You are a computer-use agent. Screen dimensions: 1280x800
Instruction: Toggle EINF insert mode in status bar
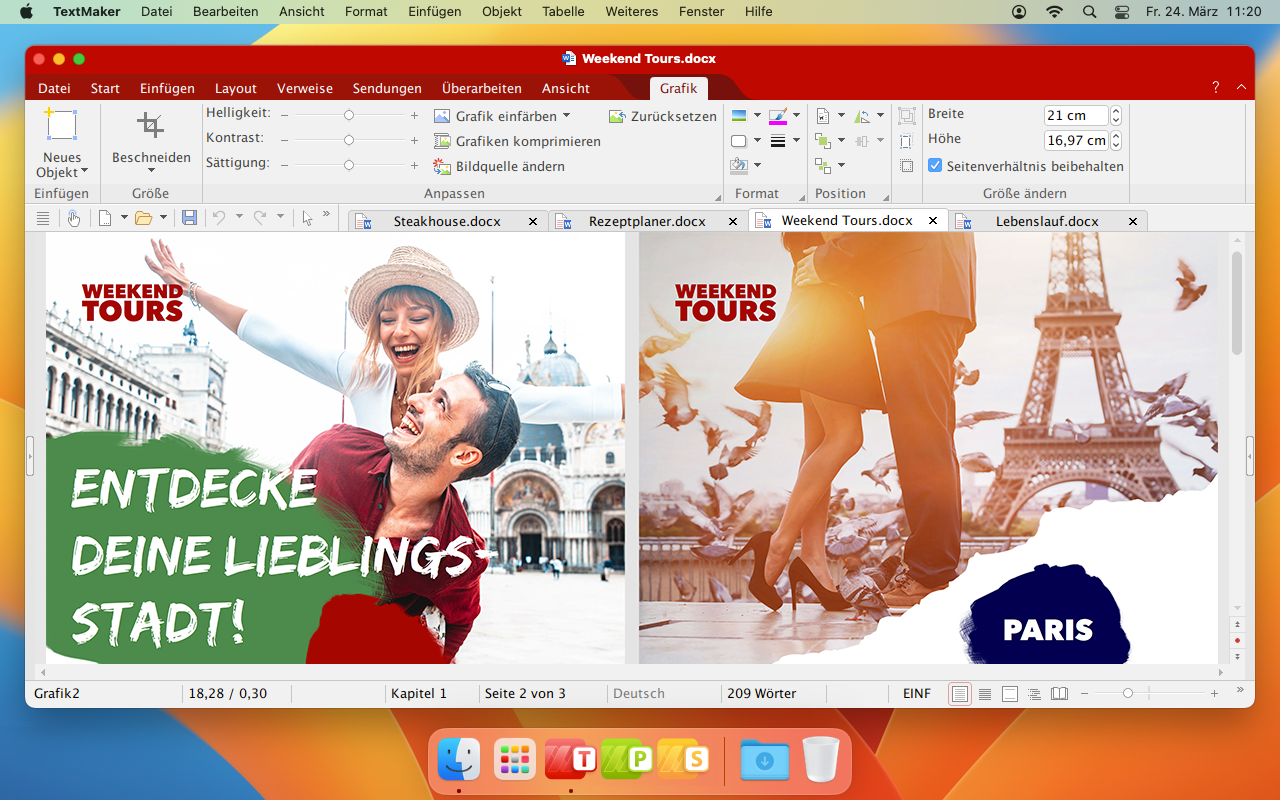pyautogui.click(x=916, y=693)
